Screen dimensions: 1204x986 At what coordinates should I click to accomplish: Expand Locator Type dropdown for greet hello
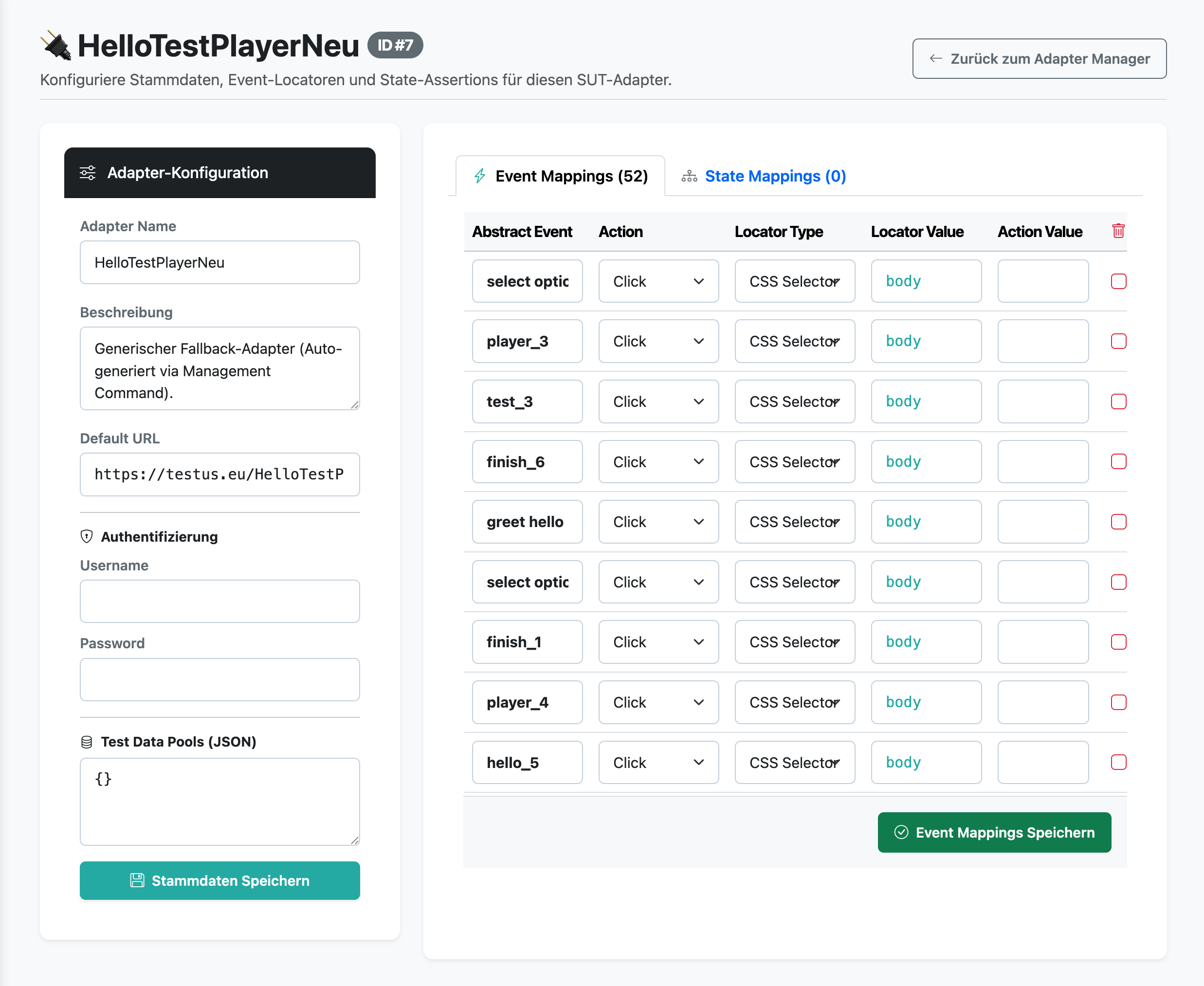[x=795, y=522]
